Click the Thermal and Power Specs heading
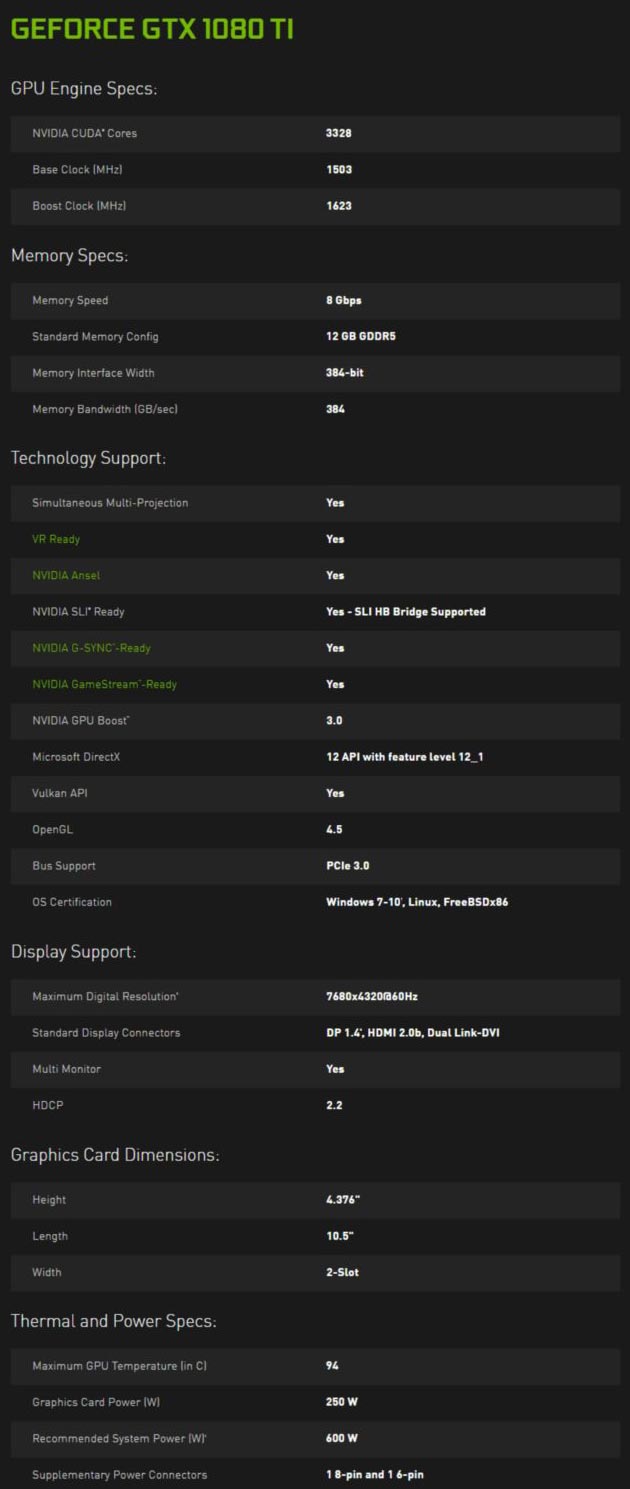The image size is (630, 1489). point(113,1321)
